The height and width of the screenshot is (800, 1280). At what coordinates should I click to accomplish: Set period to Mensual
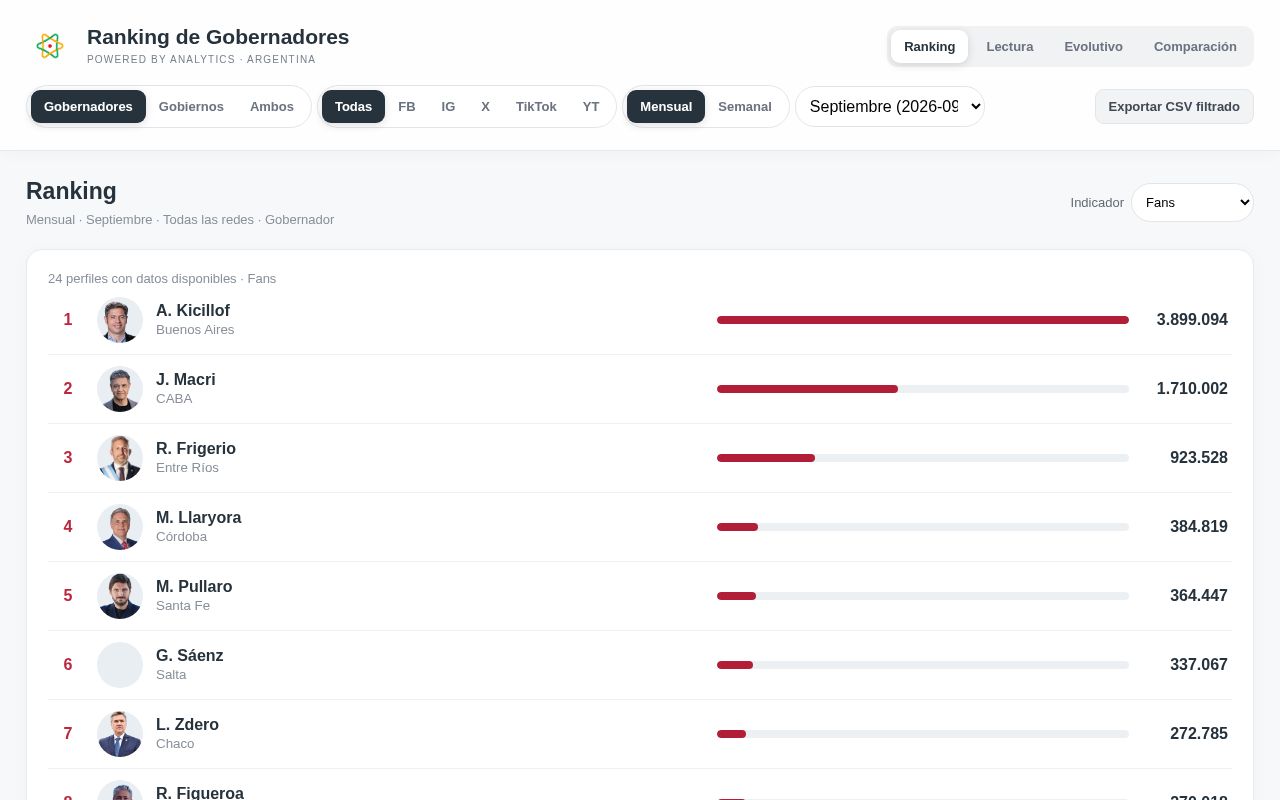(666, 107)
